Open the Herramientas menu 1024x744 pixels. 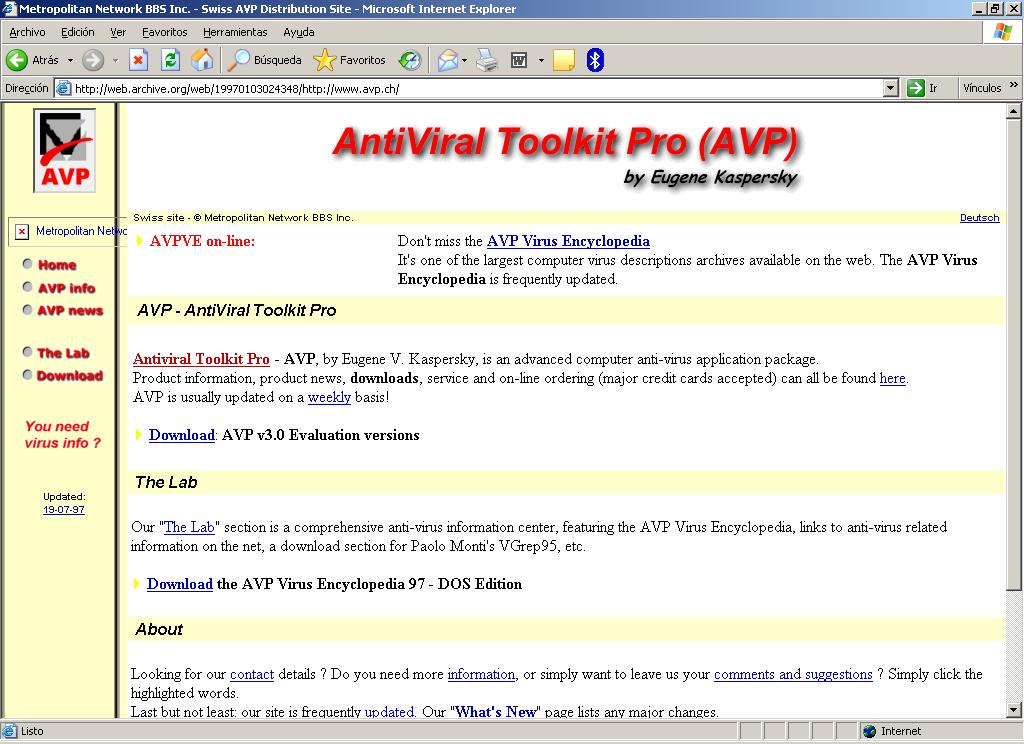235,32
